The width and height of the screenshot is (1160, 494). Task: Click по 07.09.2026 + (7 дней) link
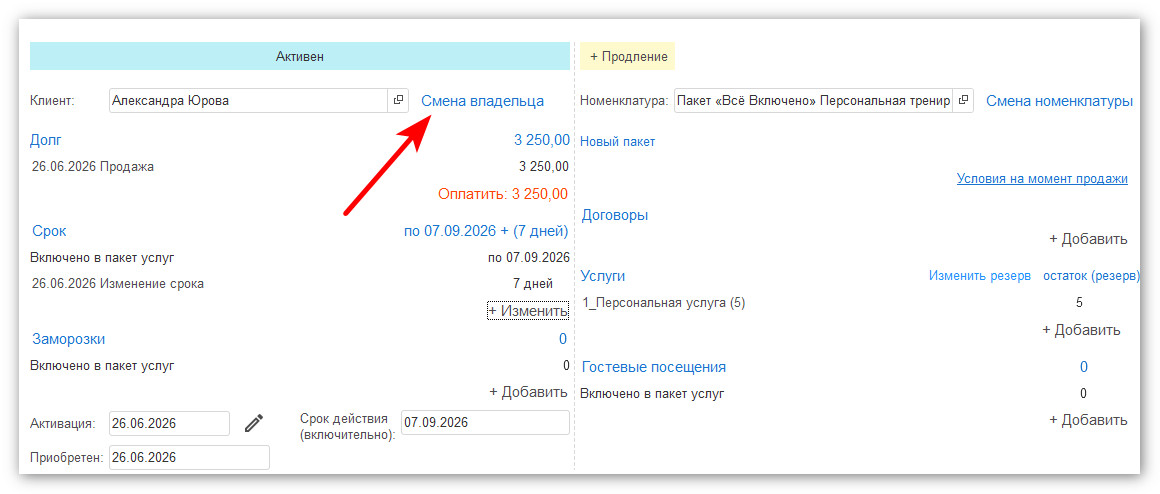click(x=486, y=231)
